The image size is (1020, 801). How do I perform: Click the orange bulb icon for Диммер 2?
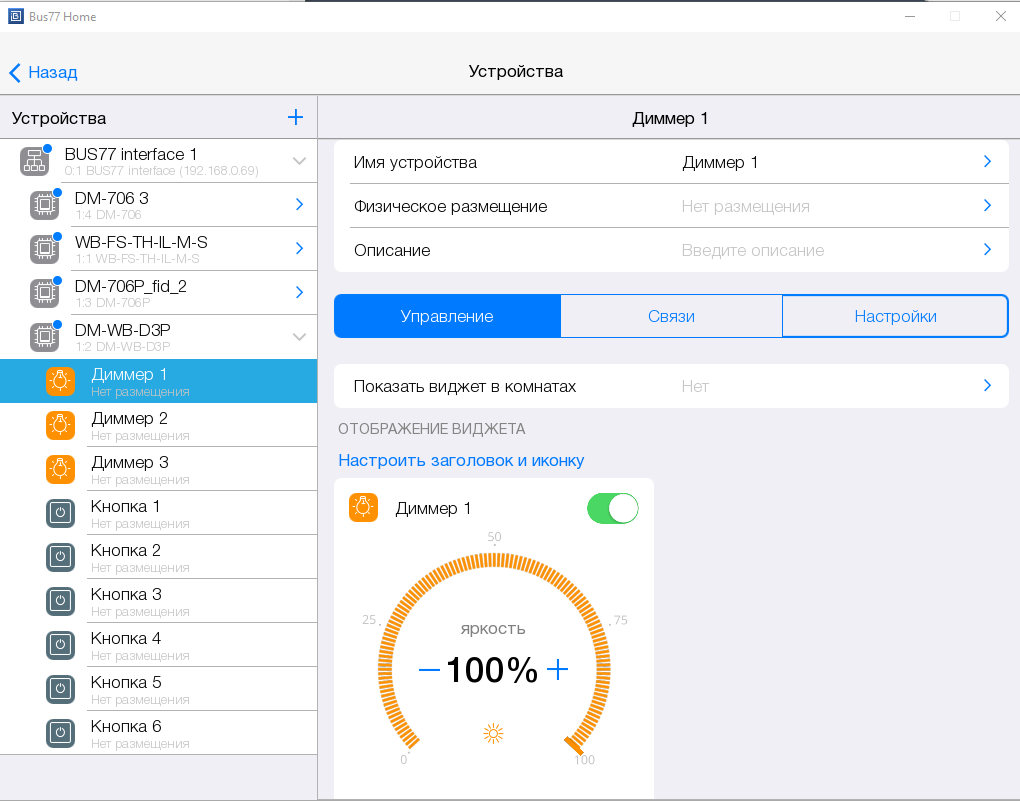tap(61, 425)
